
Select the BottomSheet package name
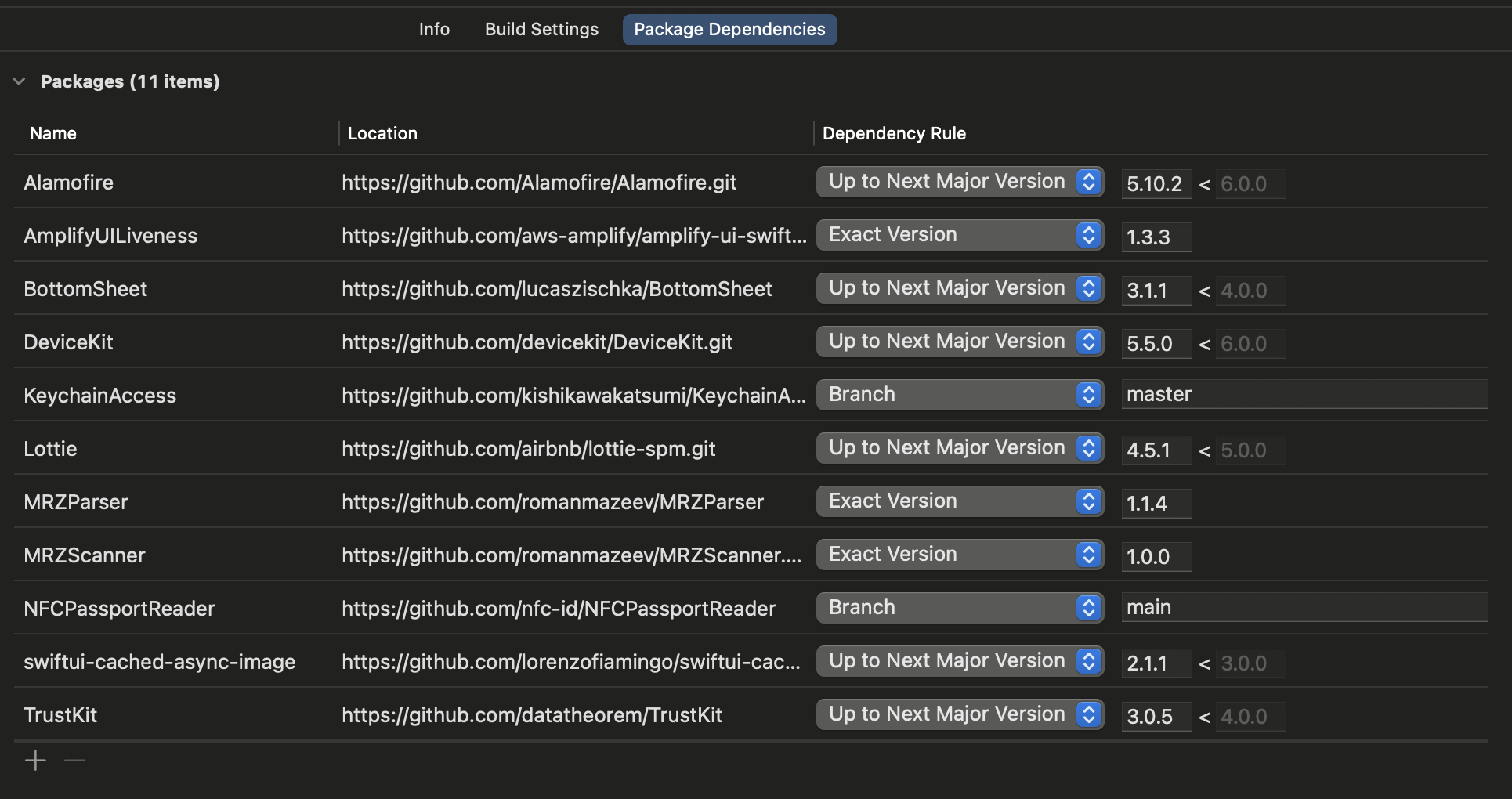[x=85, y=289]
